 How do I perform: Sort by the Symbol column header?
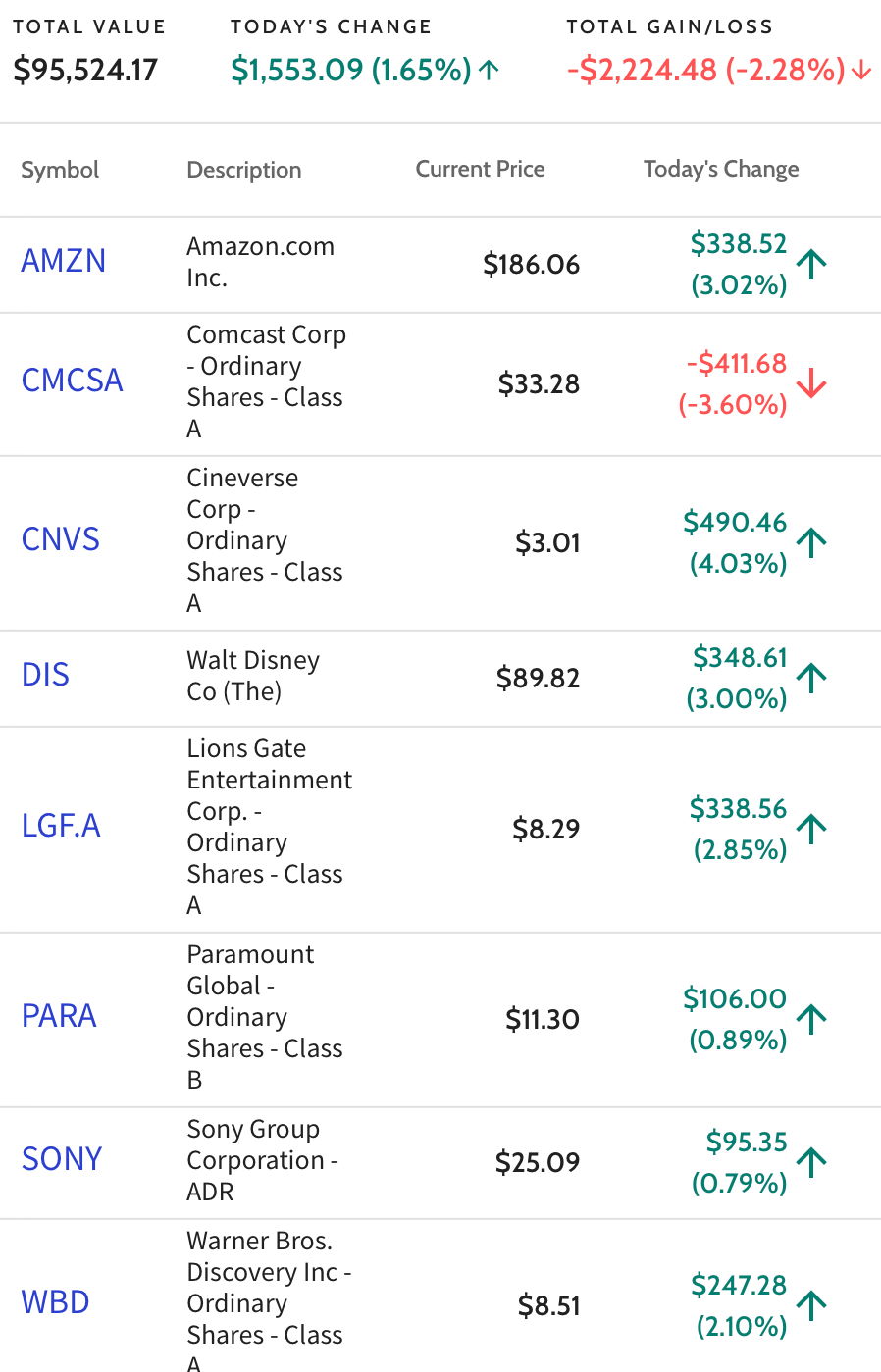click(60, 170)
